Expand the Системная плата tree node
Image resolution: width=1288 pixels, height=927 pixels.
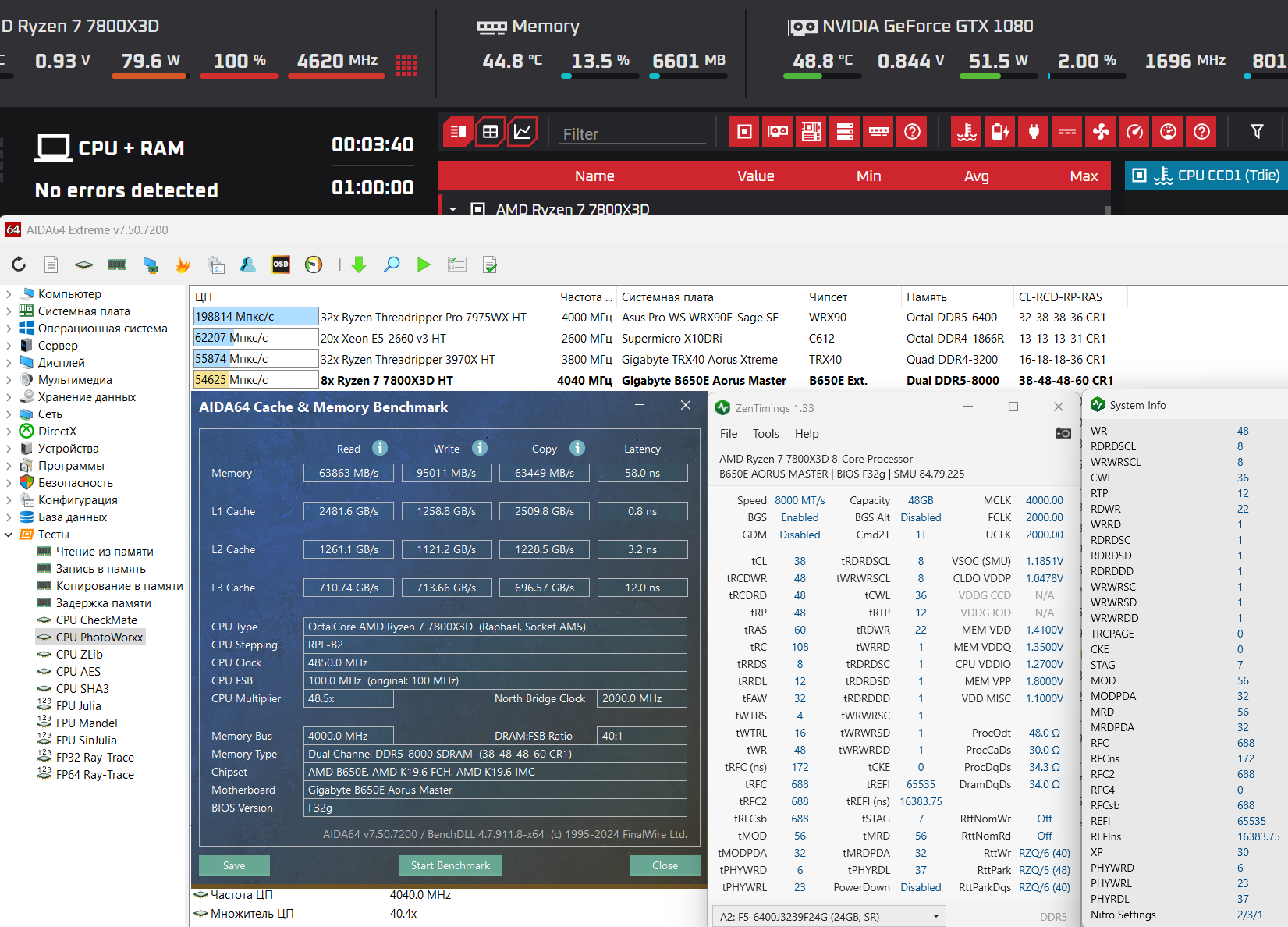click(9, 311)
